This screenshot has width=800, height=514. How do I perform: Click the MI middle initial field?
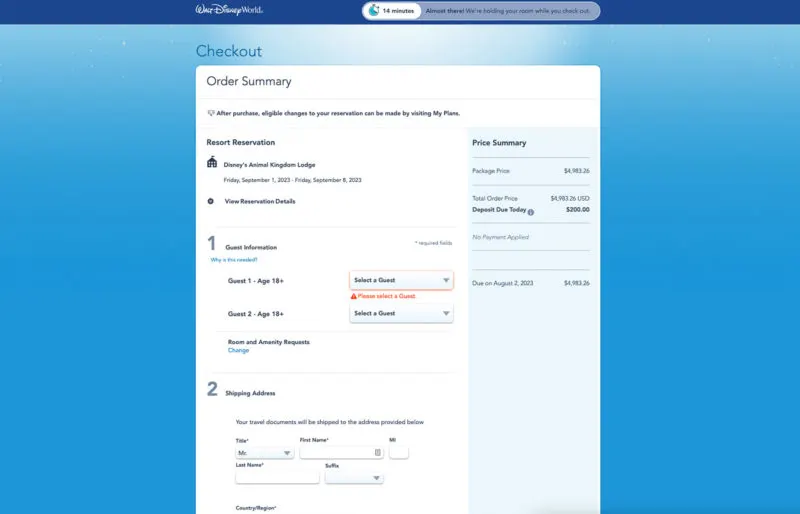398,452
